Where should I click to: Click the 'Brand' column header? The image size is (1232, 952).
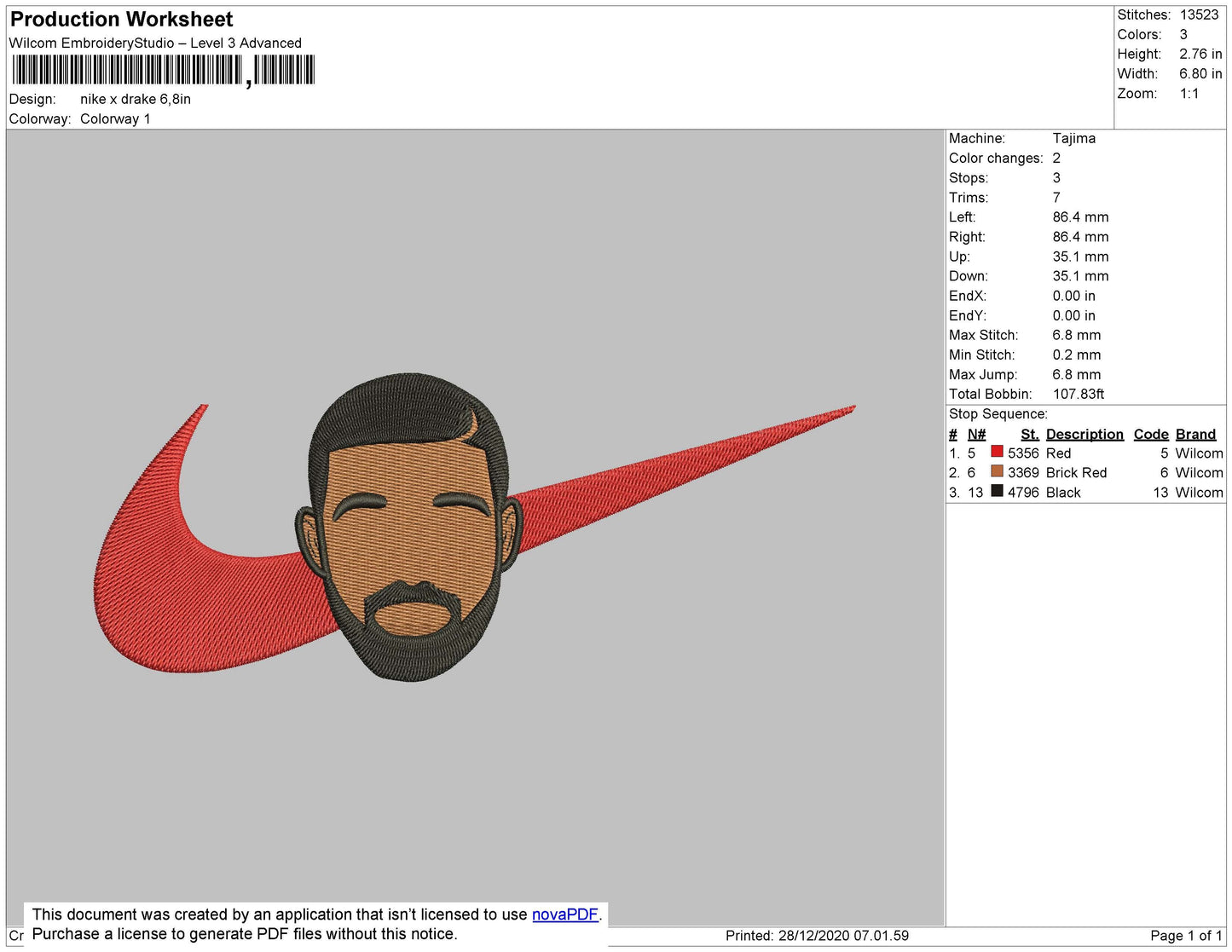[1195, 435]
